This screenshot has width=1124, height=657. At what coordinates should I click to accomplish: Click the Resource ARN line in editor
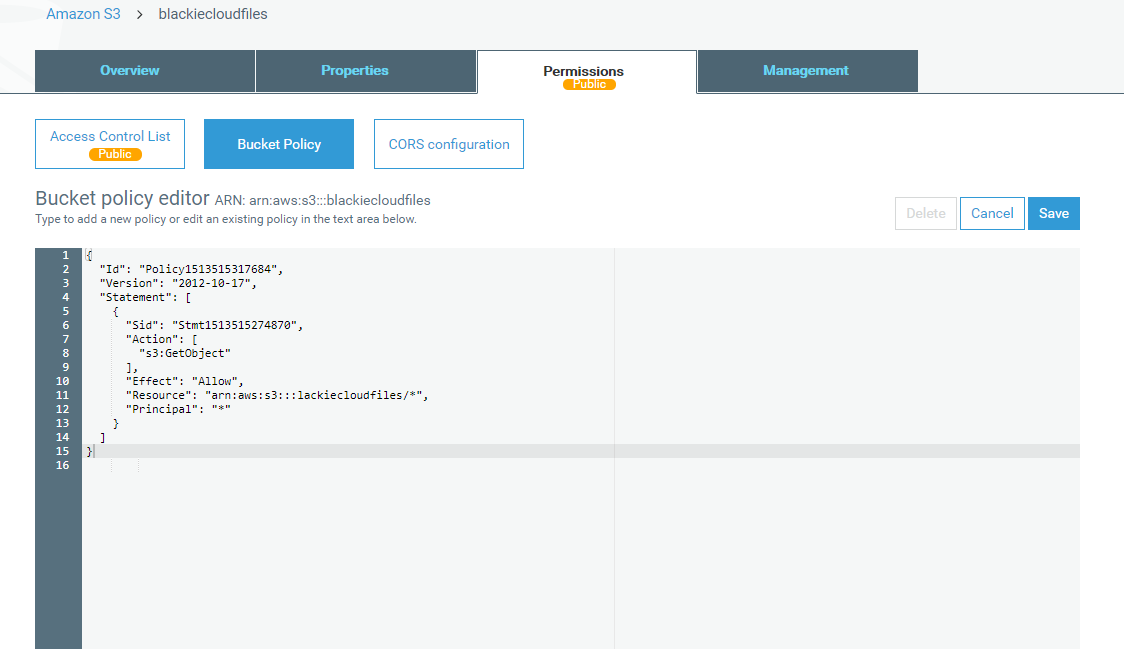coord(276,395)
